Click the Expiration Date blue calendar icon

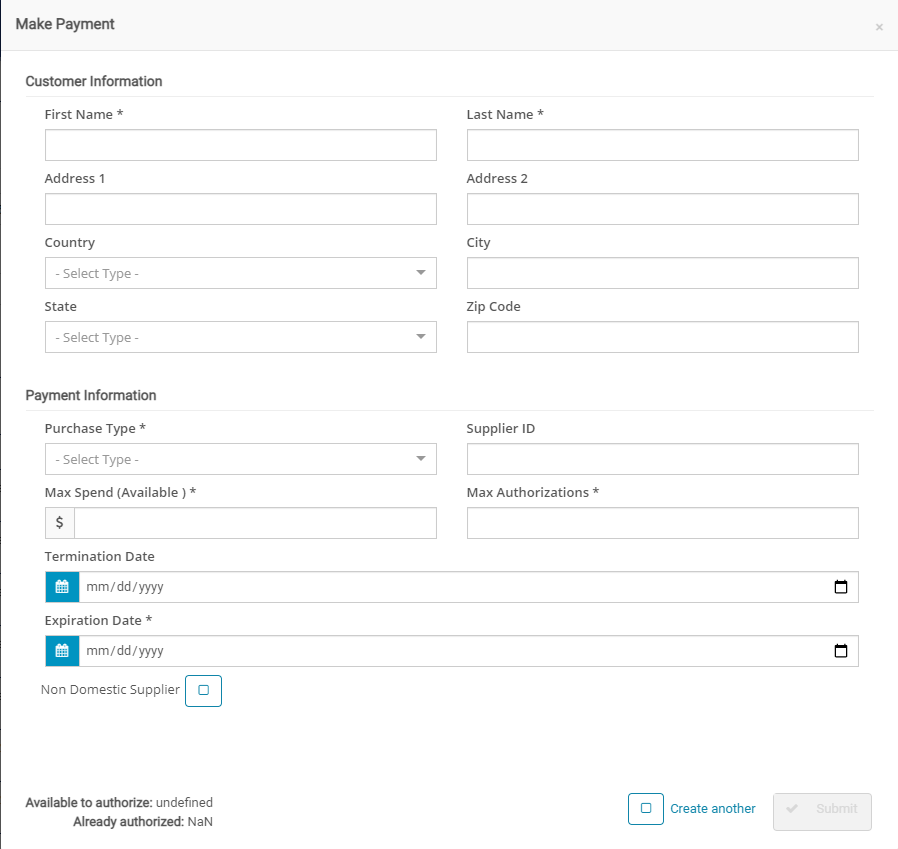click(62, 651)
